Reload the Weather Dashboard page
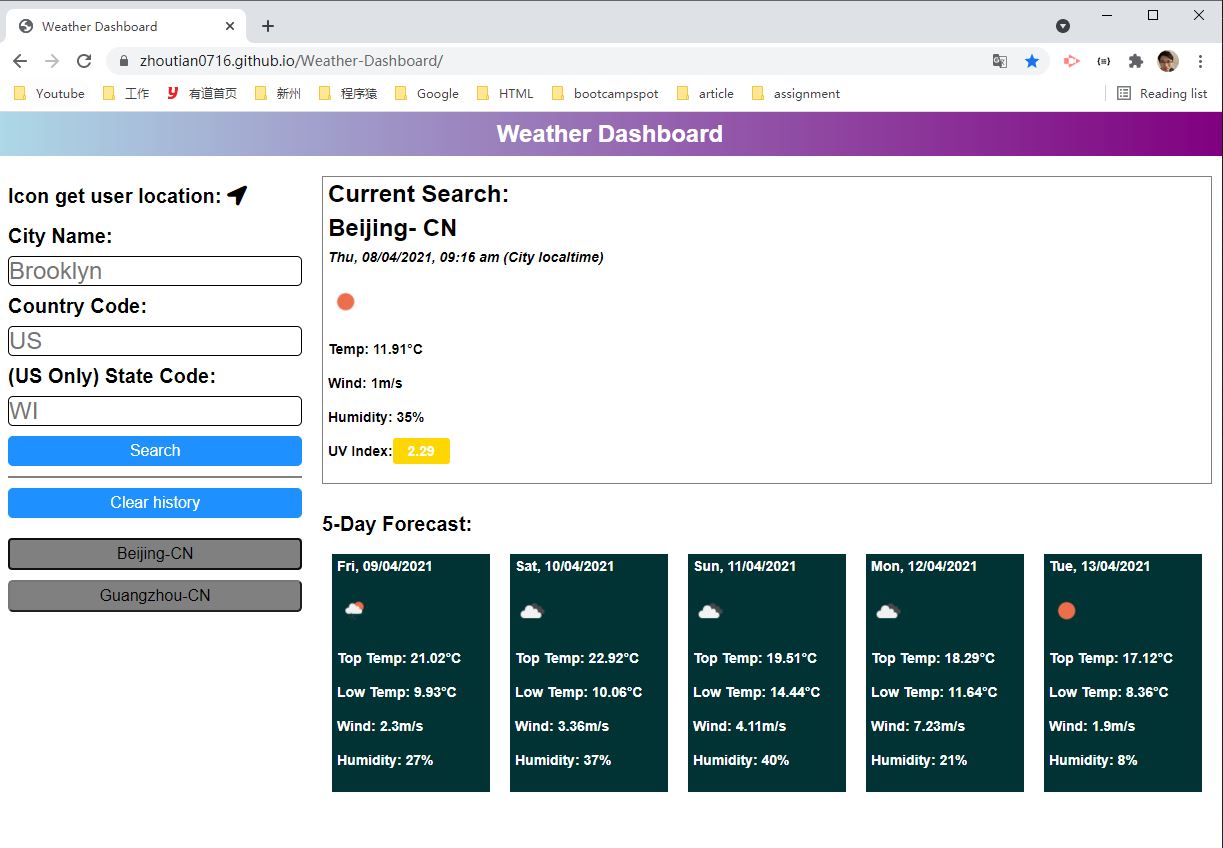 [x=85, y=61]
